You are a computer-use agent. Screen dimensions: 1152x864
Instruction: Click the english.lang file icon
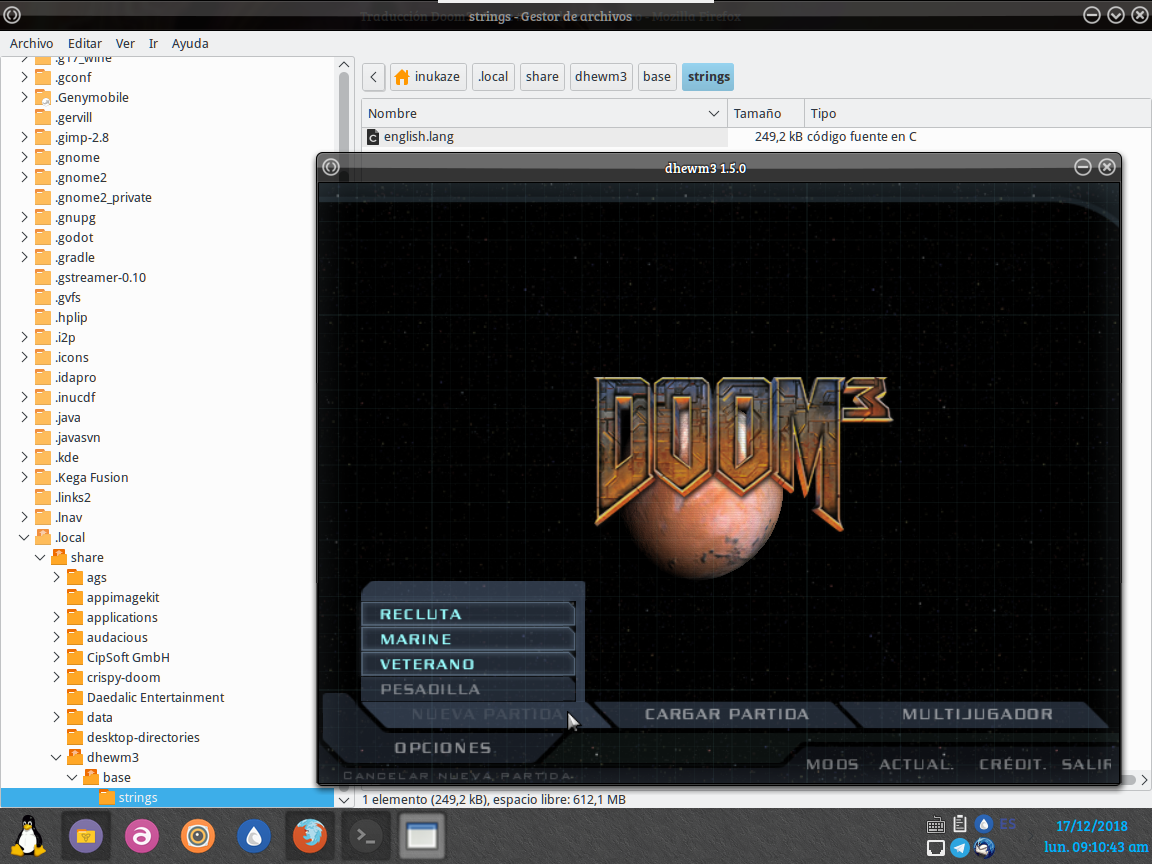pos(373,137)
